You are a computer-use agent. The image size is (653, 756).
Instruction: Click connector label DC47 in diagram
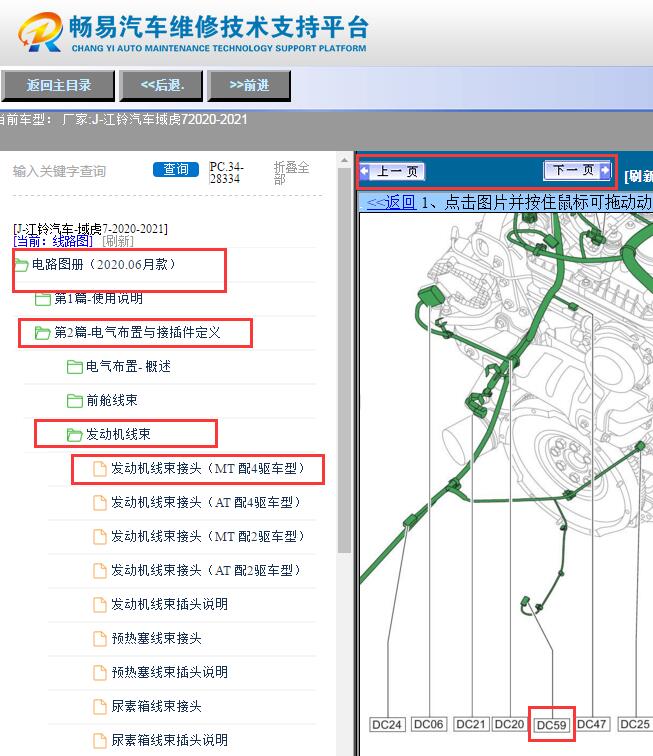point(592,724)
